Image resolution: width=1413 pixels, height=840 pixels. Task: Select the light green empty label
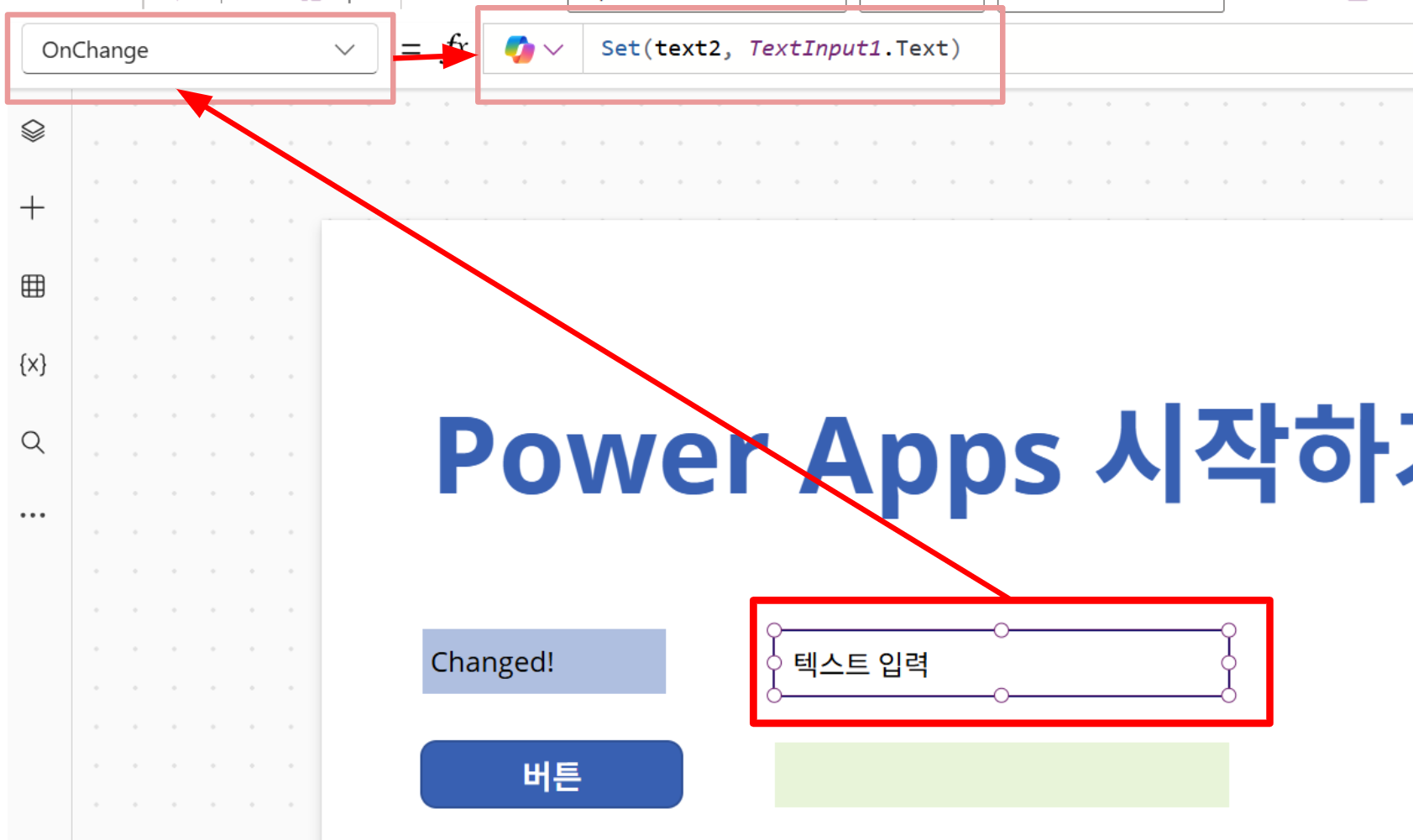point(1002,775)
